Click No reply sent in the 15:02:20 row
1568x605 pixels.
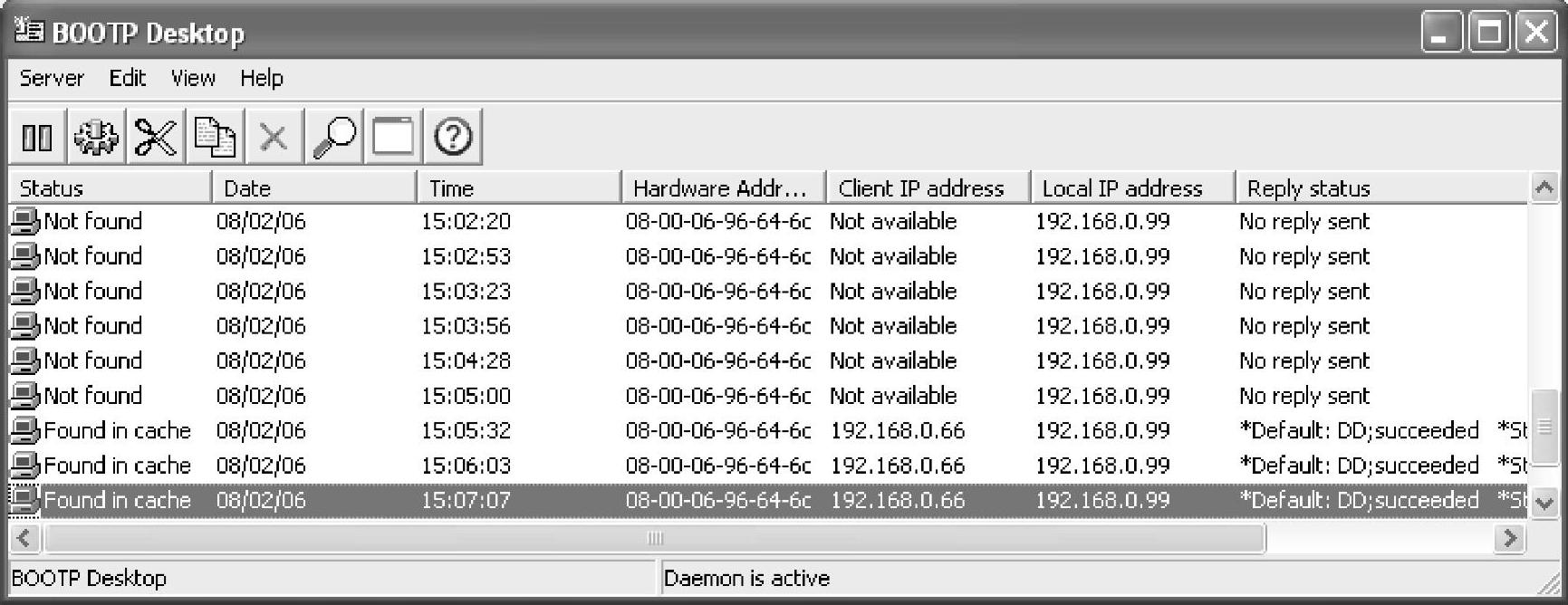[x=1304, y=222]
